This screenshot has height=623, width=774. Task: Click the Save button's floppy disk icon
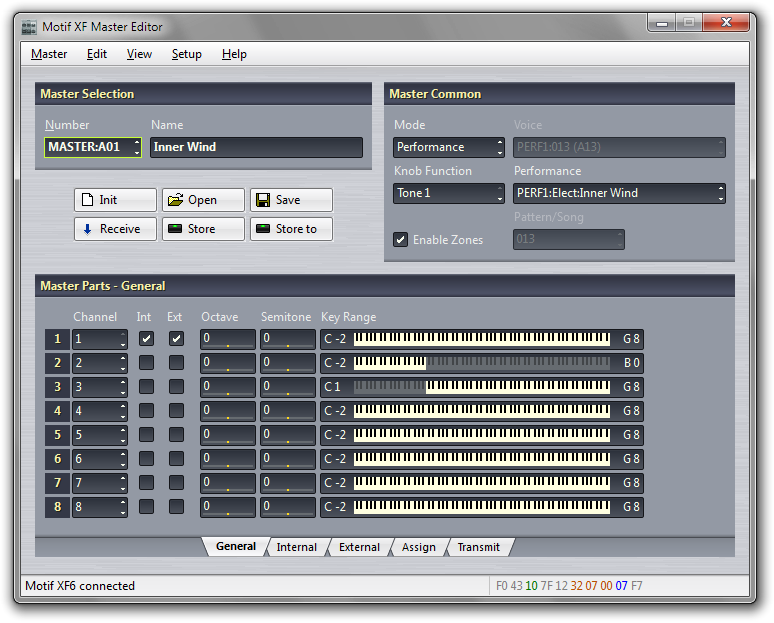262,200
